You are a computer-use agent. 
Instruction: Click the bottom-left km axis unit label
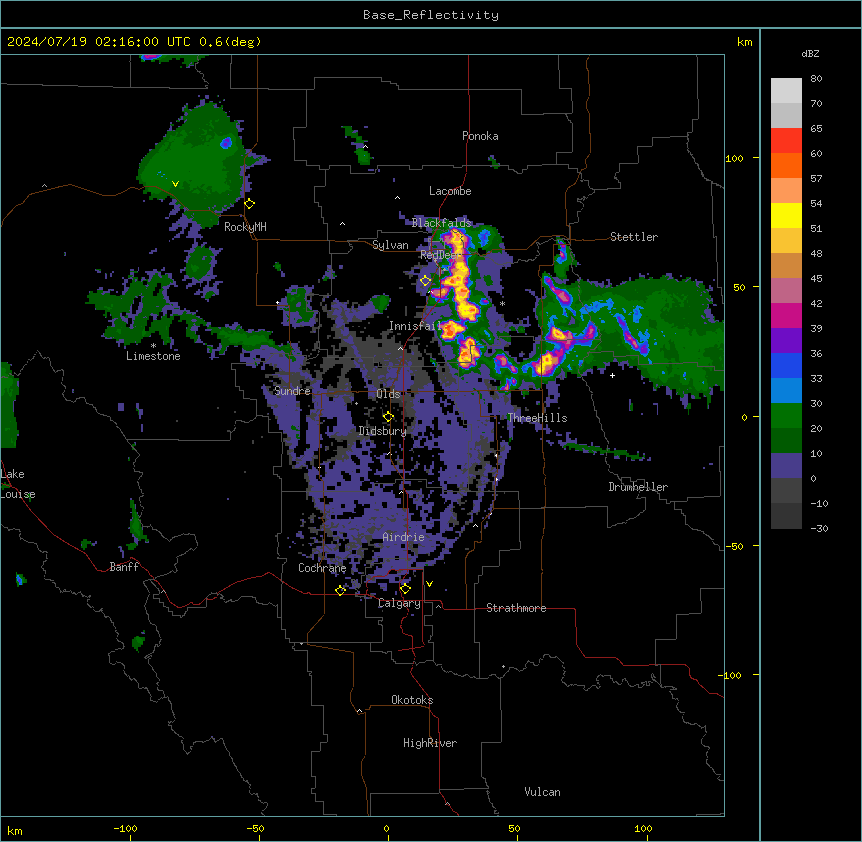tap(15, 830)
